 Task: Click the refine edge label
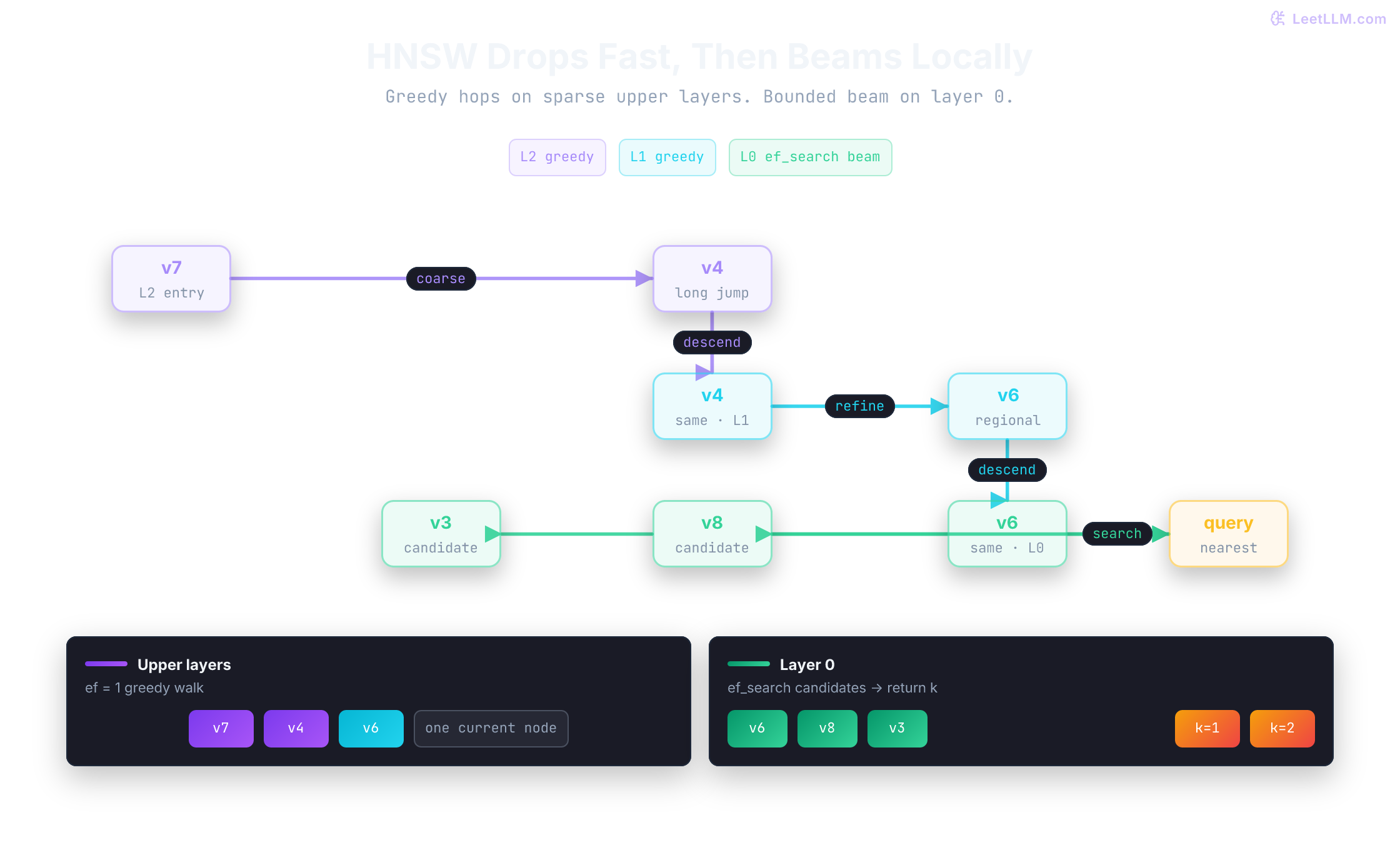click(x=860, y=406)
